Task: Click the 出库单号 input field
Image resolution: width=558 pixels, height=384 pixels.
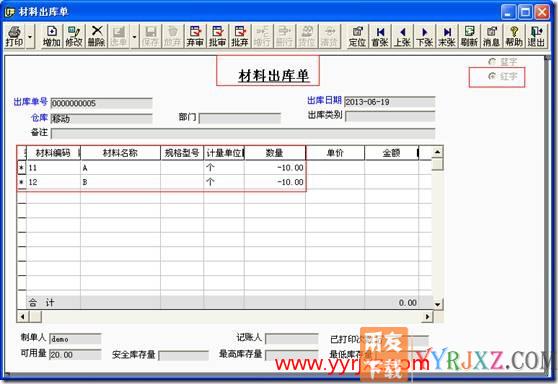Action: (101, 103)
